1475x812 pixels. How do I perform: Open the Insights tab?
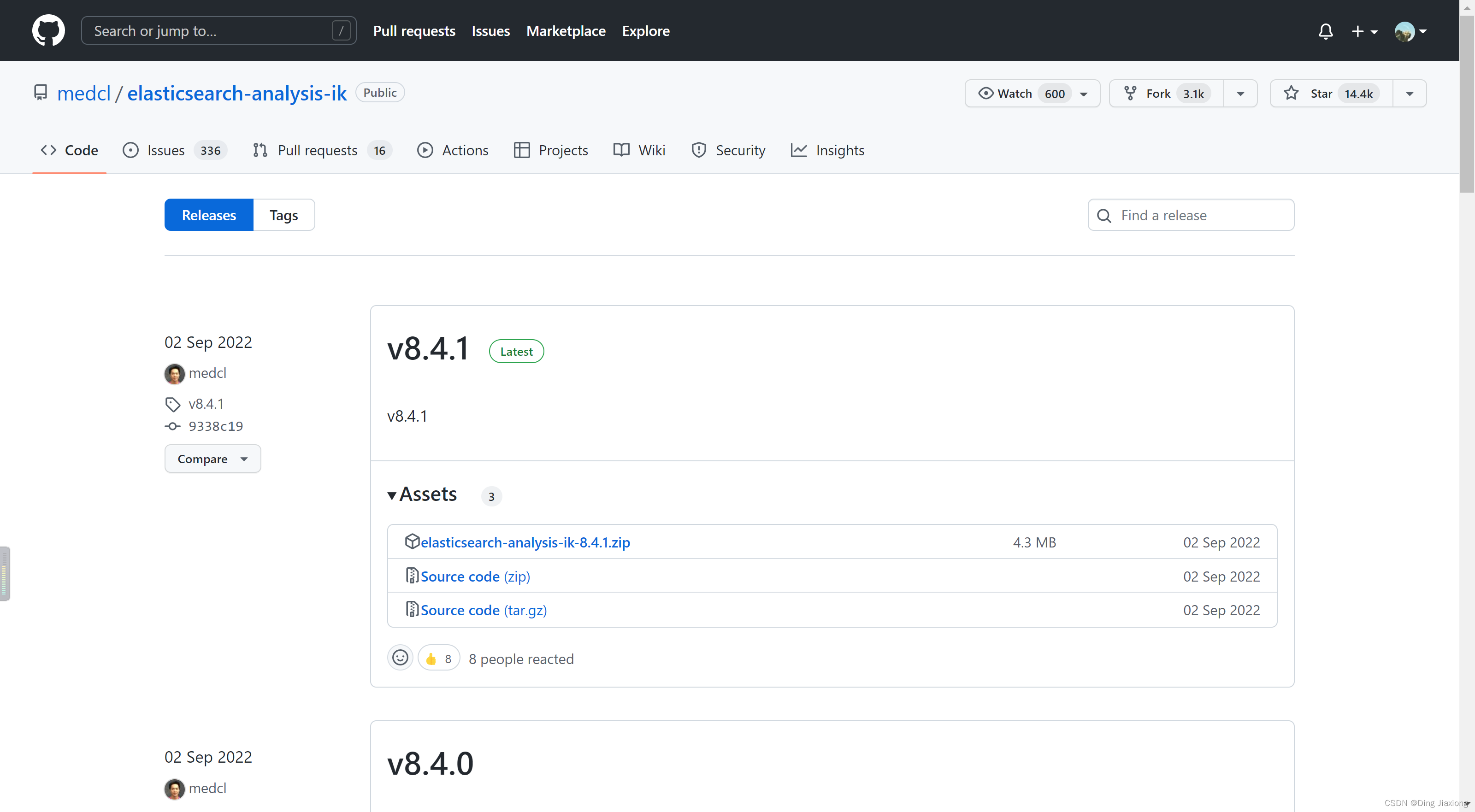[827, 150]
